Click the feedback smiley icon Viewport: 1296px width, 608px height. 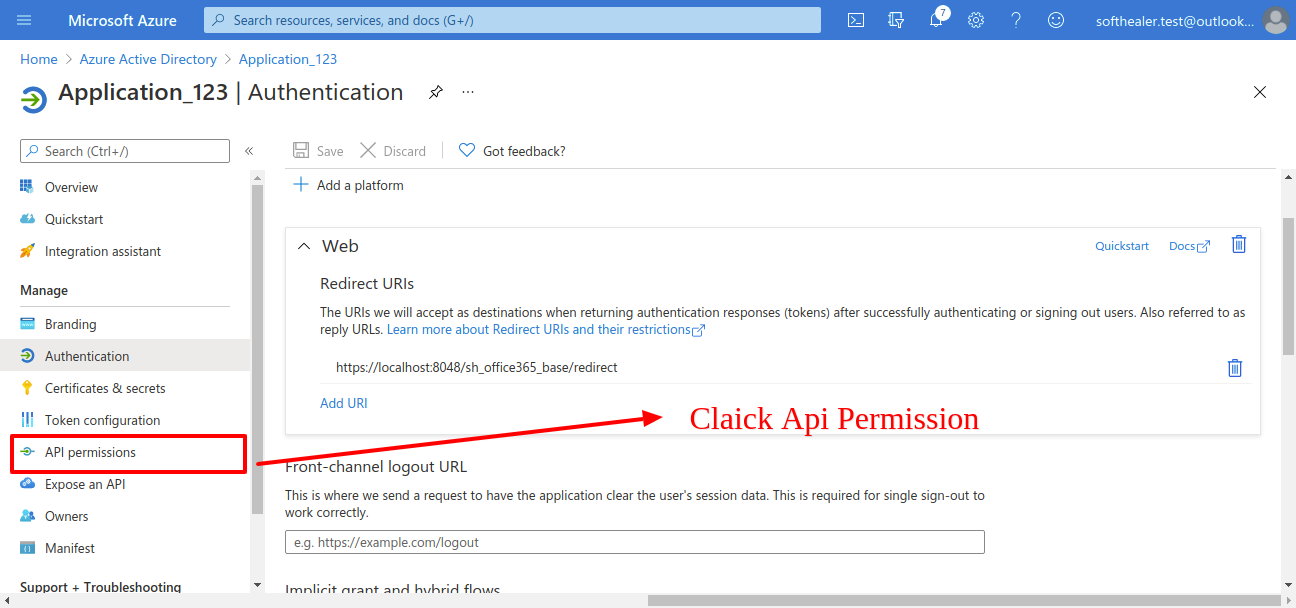click(x=1056, y=20)
